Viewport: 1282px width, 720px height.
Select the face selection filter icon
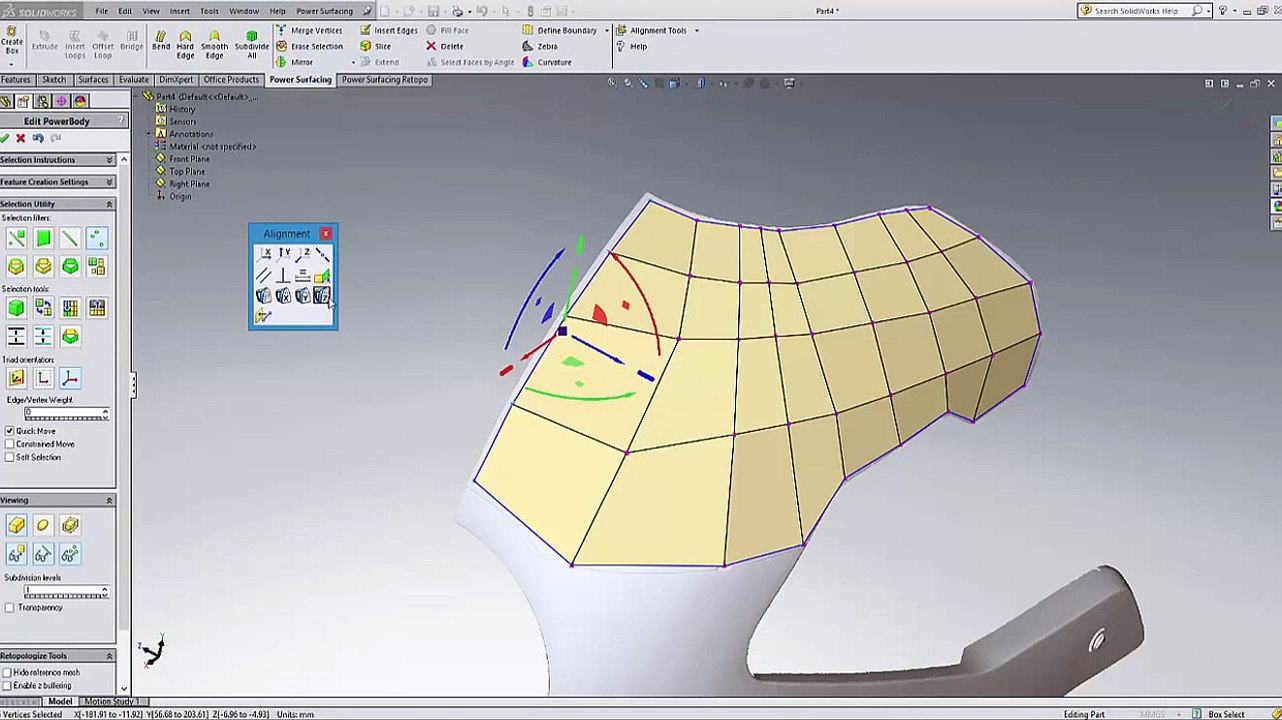(43, 238)
